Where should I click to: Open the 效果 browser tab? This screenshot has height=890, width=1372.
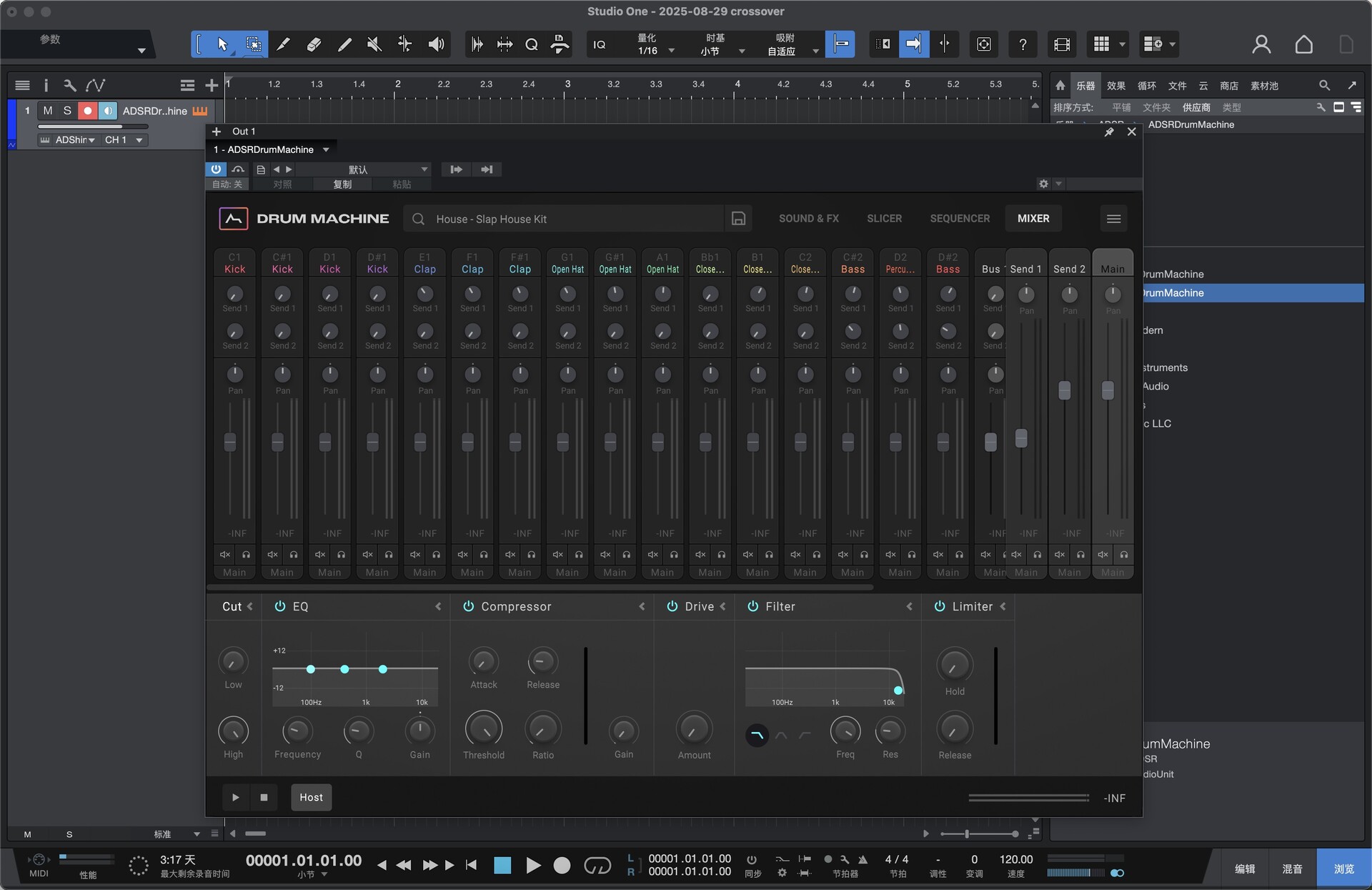coord(1115,86)
